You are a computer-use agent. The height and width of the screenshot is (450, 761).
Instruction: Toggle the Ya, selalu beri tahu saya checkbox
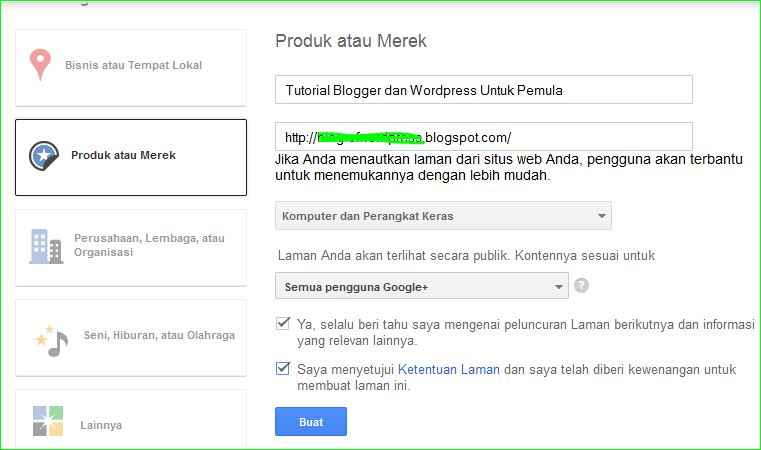283,323
